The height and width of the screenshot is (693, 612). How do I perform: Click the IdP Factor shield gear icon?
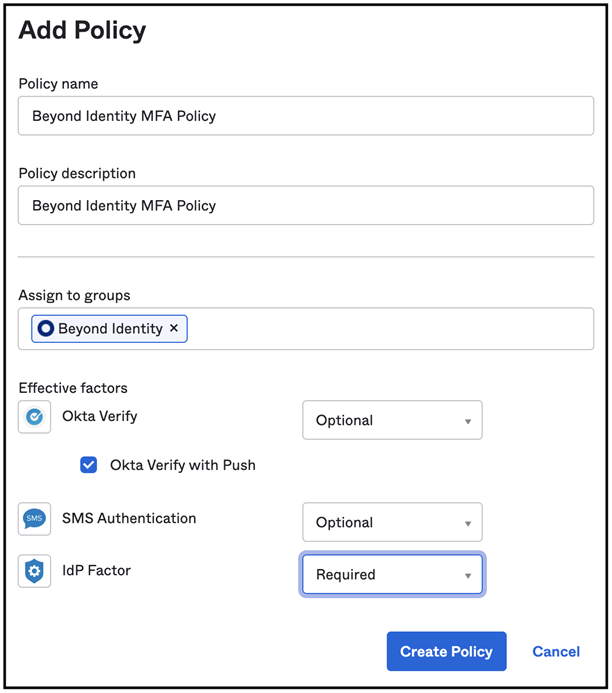(x=35, y=571)
